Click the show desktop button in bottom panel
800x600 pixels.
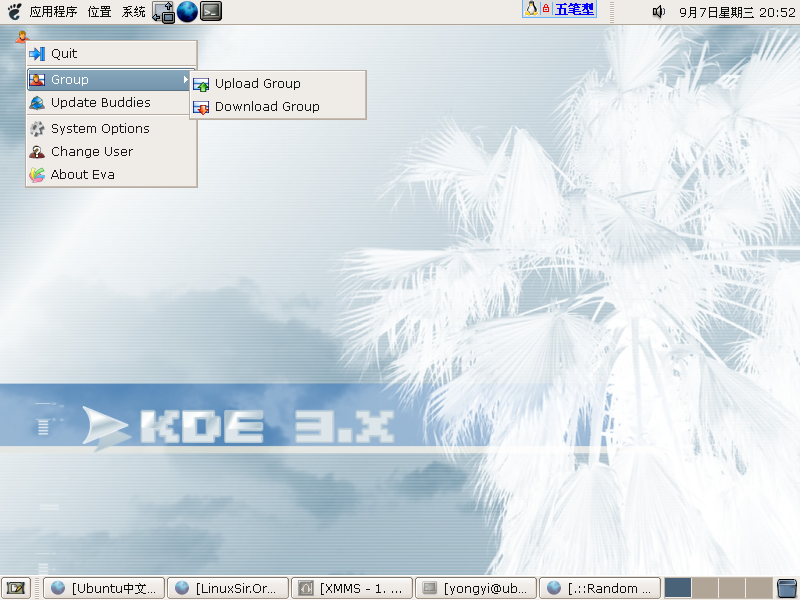pos(16,588)
